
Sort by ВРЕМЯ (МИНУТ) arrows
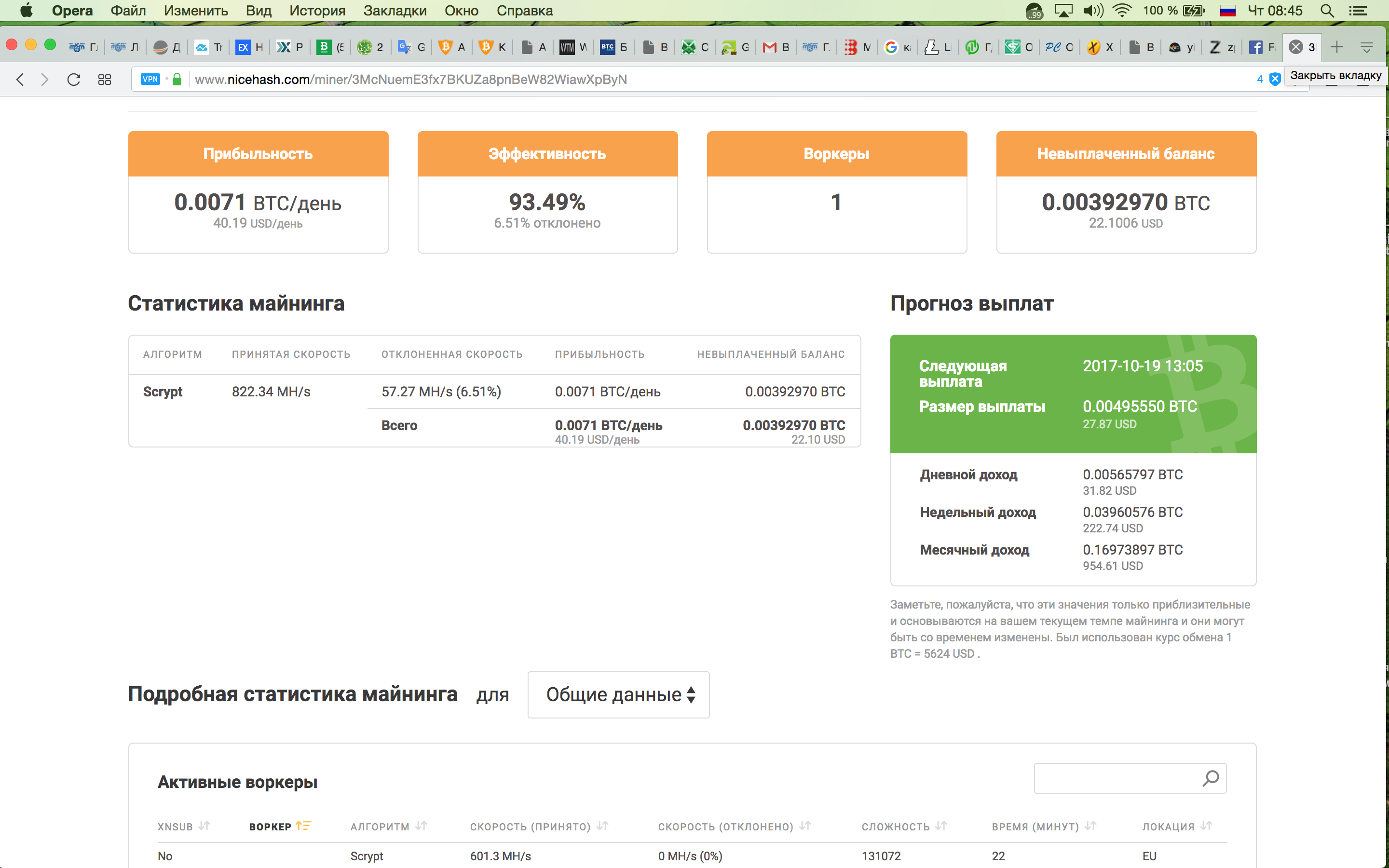click(1090, 826)
